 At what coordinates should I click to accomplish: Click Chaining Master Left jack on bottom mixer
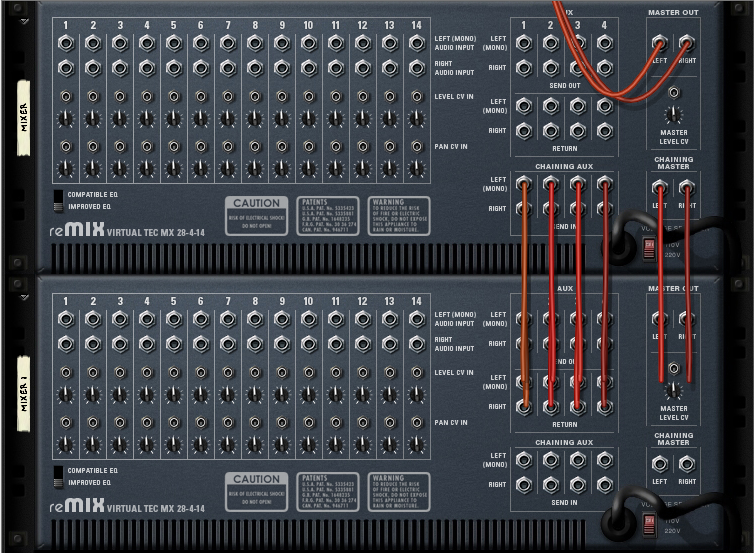click(x=659, y=464)
